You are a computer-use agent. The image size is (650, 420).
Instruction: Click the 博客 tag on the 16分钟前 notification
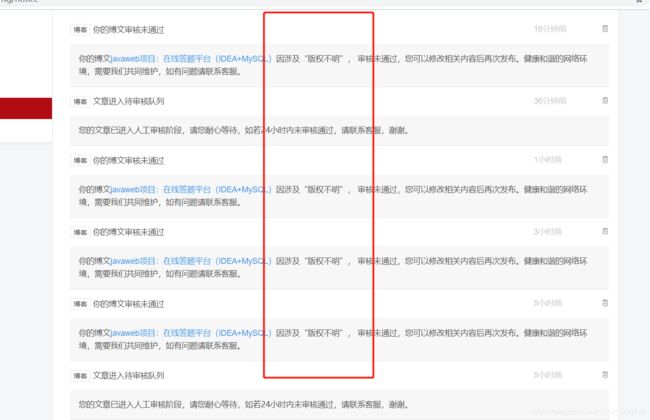(x=79, y=30)
